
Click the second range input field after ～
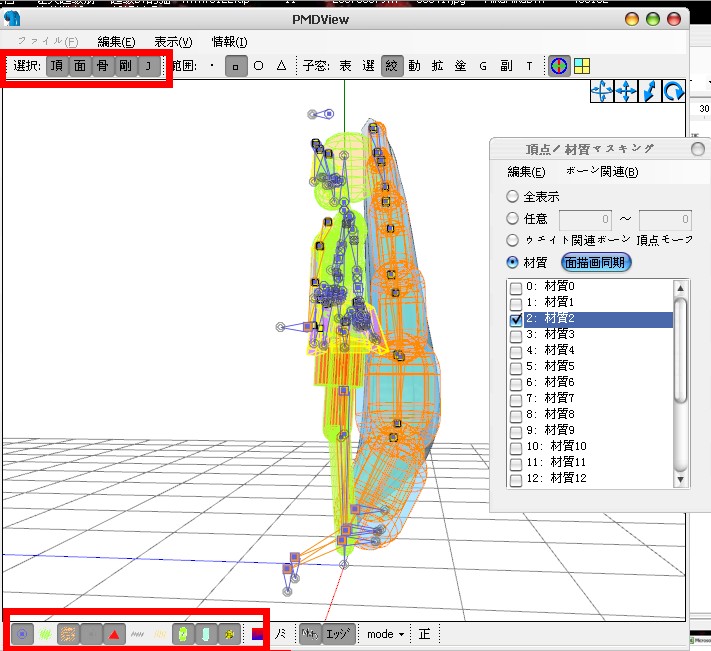665,220
